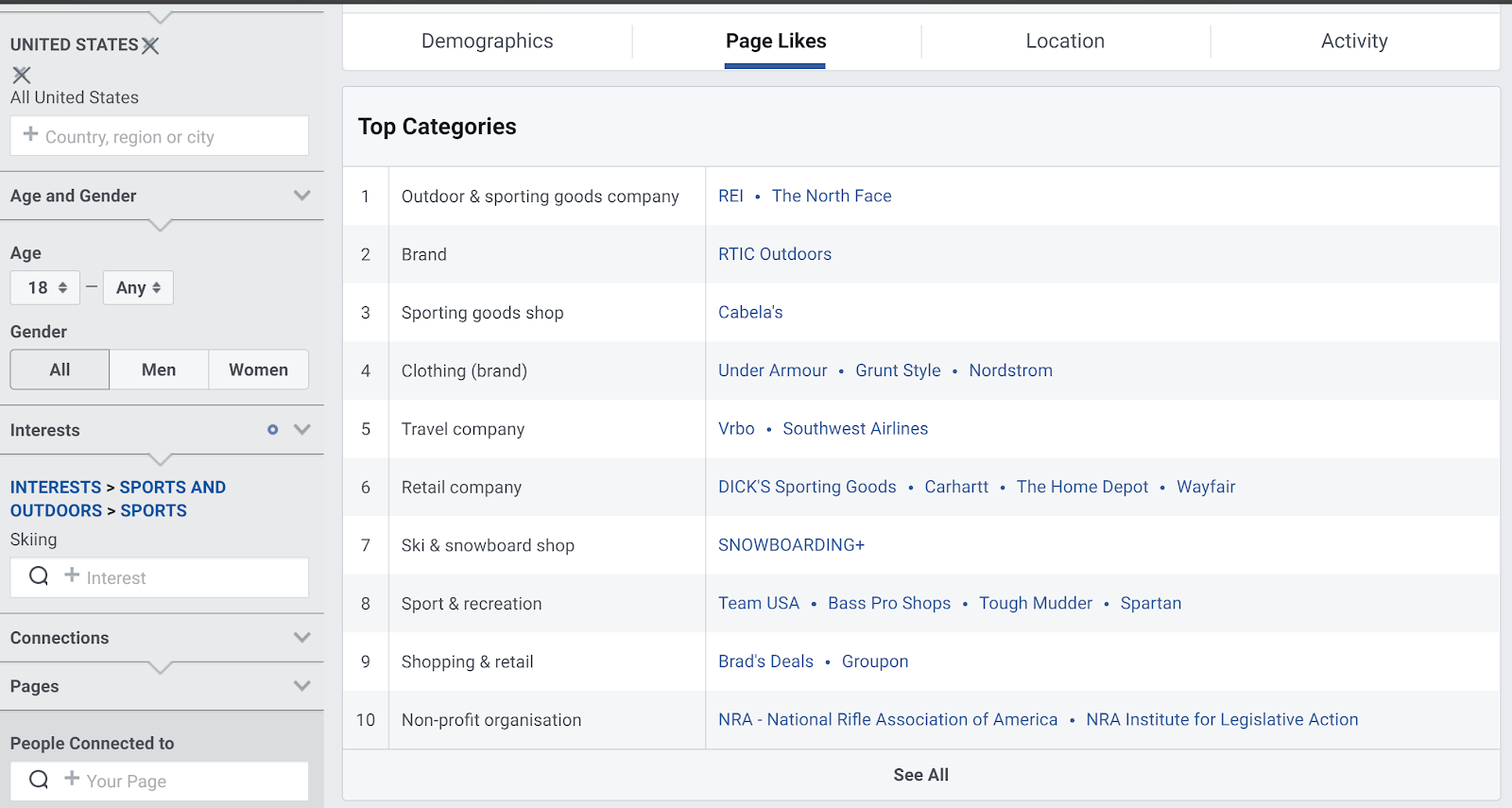This screenshot has height=808, width=1512.
Task: Open the maximum age Any dropdown
Action: (x=138, y=288)
